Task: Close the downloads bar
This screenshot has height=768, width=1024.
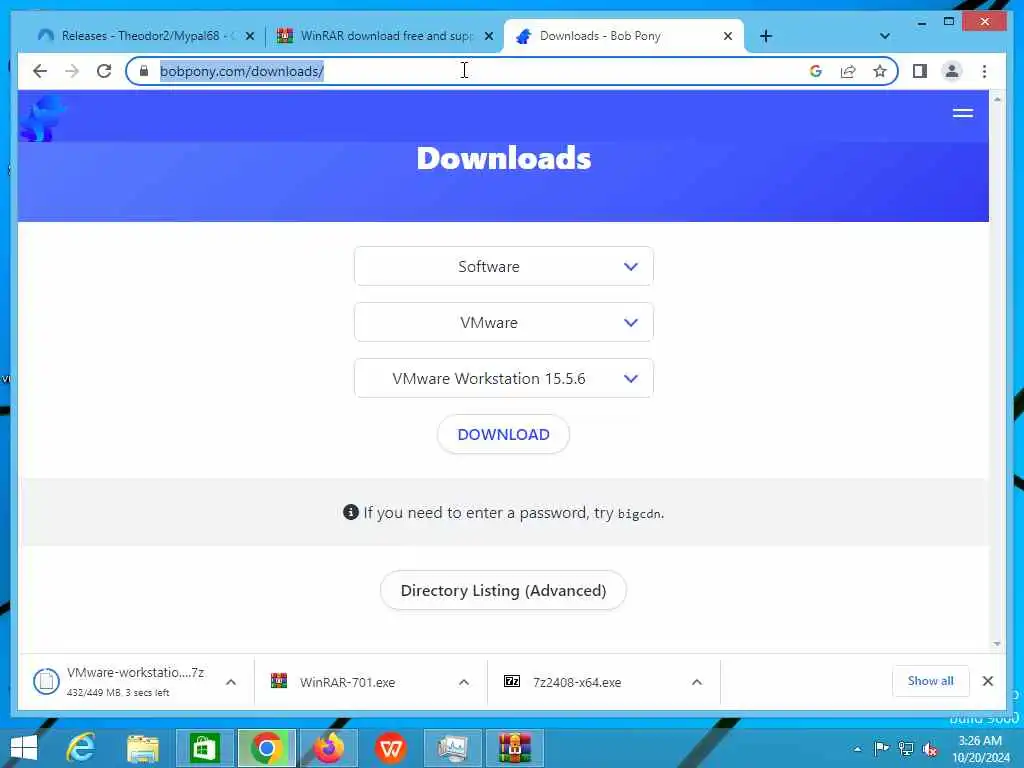Action: point(987,681)
